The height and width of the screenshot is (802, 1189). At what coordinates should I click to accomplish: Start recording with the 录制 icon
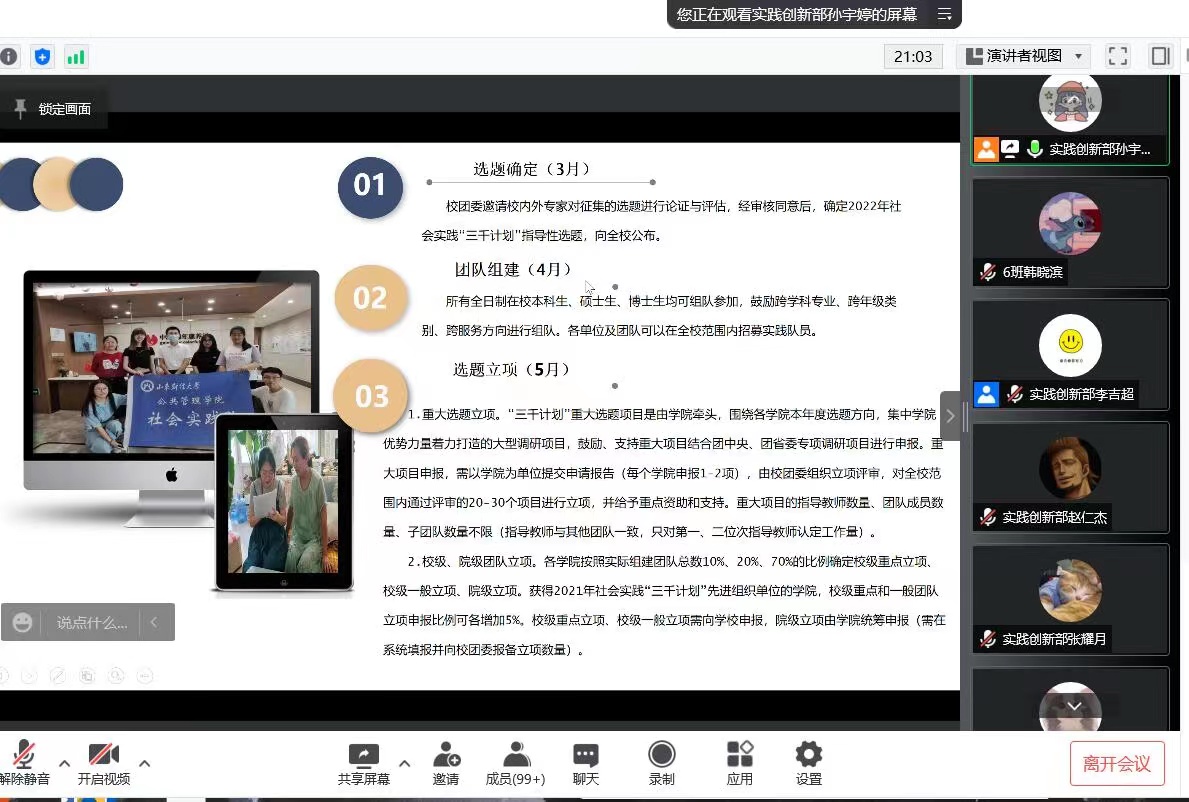point(661,764)
